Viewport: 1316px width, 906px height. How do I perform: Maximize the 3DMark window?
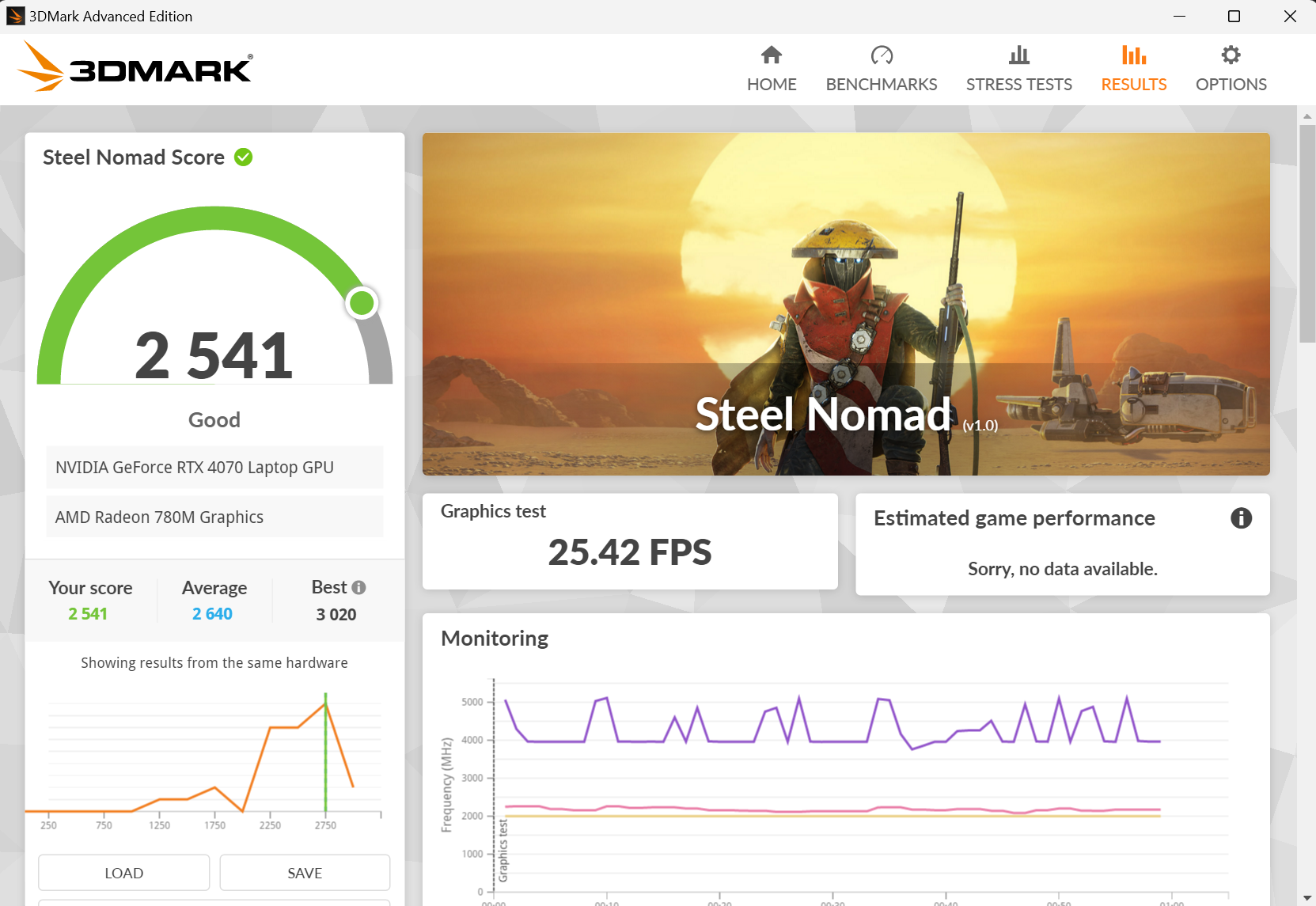(1234, 16)
